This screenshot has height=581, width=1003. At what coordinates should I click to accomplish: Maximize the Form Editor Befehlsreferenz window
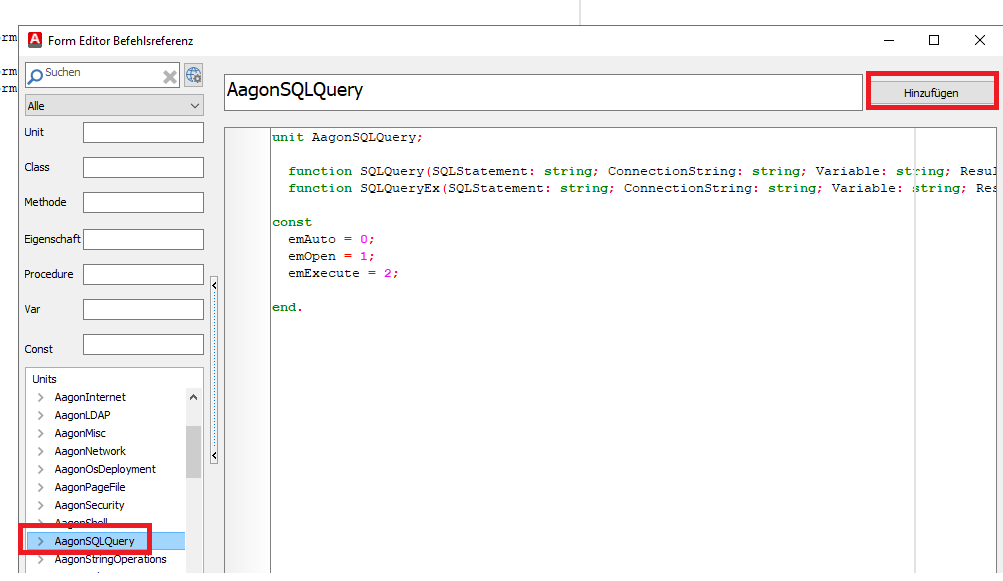click(x=934, y=40)
